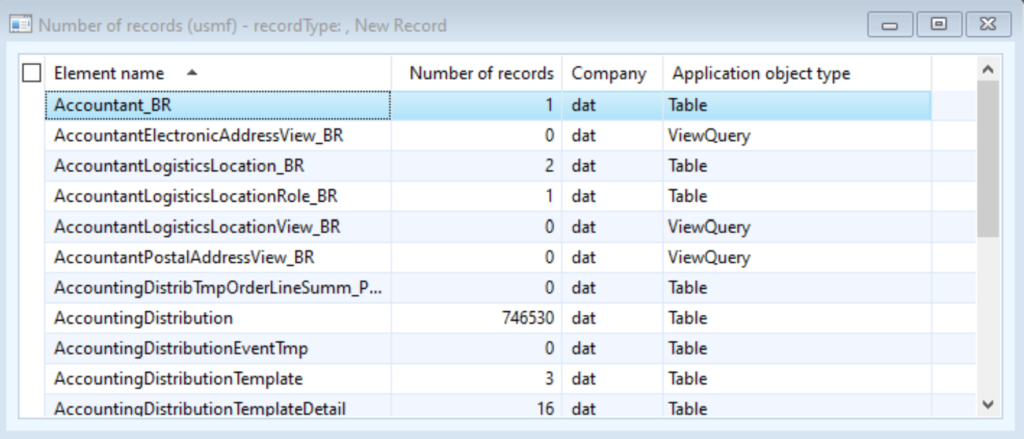Maximize the Number of records window

coord(938,25)
